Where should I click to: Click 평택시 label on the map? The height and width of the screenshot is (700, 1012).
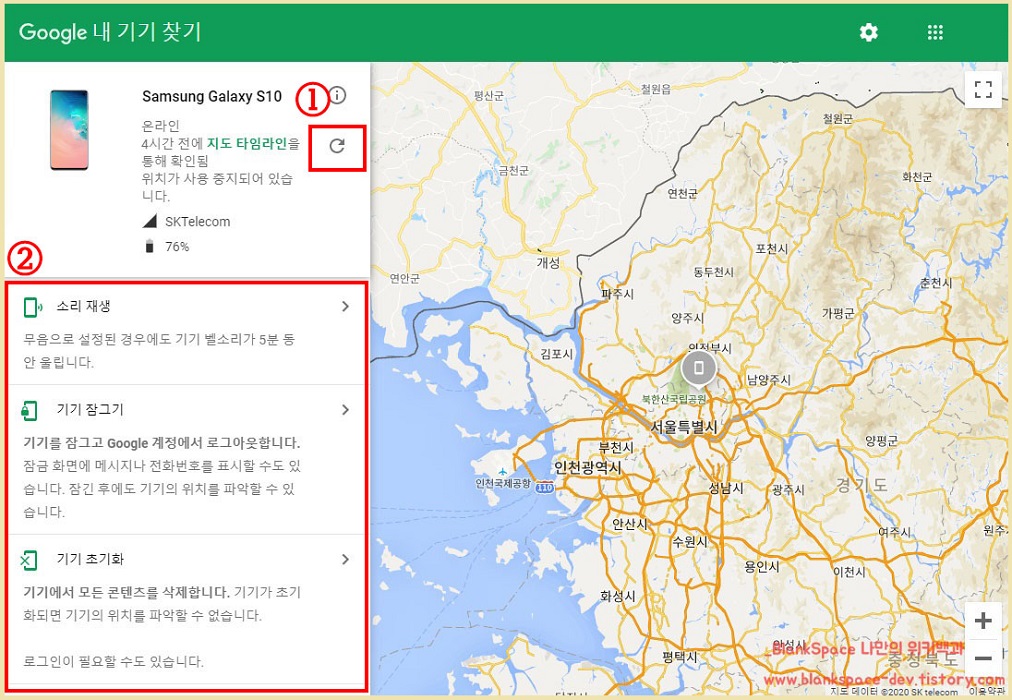coord(680,657)
